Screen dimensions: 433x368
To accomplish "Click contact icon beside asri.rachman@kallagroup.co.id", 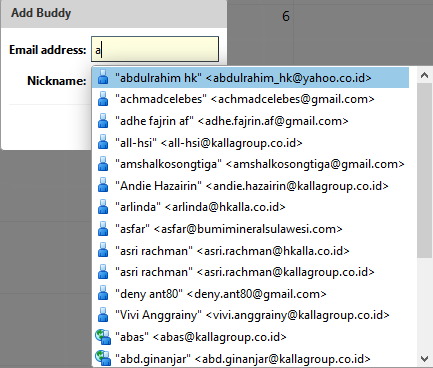I will tap(103, 272).
